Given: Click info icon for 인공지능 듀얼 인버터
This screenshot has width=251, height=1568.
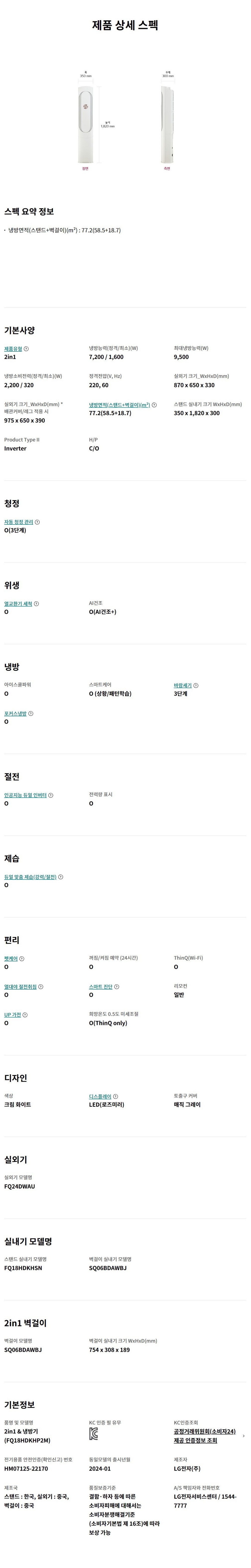Looking at the screenshot, I should [51, 795].
